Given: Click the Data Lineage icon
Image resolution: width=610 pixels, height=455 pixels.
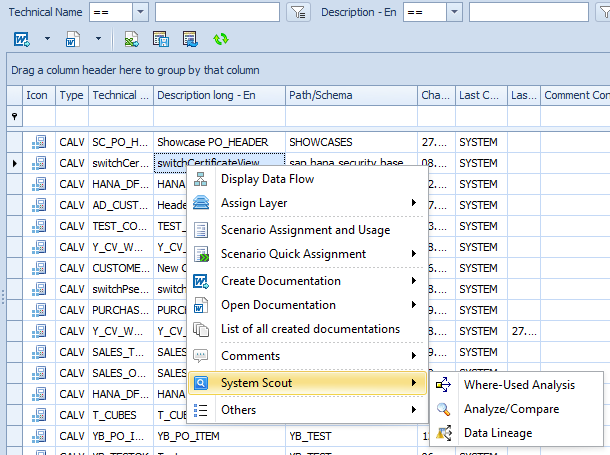Looking at the screenshot, I should tap(444, 433).
